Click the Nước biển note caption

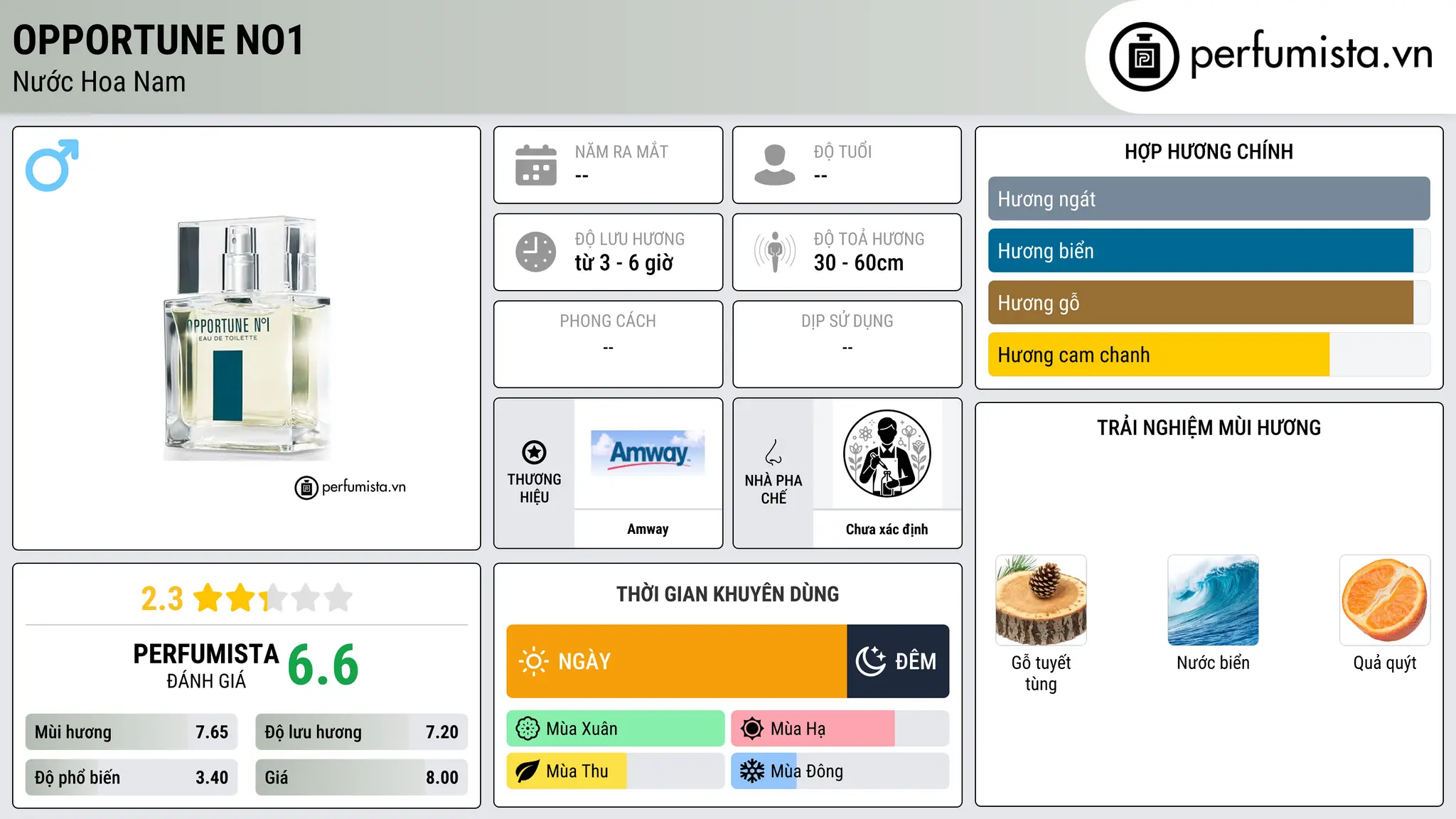click(x=1213, y=663)
